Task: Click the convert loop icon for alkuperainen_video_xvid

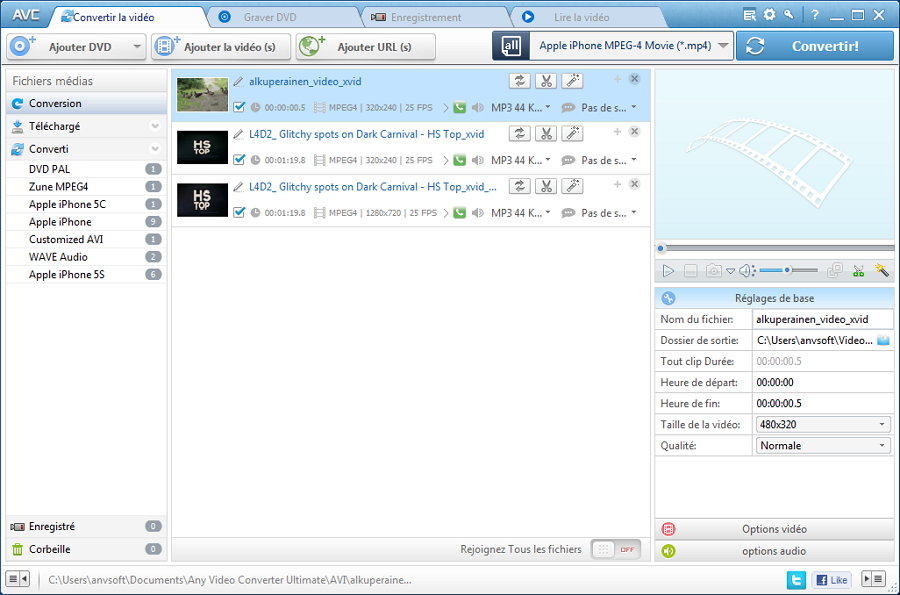Action: [x=519, y=81]
